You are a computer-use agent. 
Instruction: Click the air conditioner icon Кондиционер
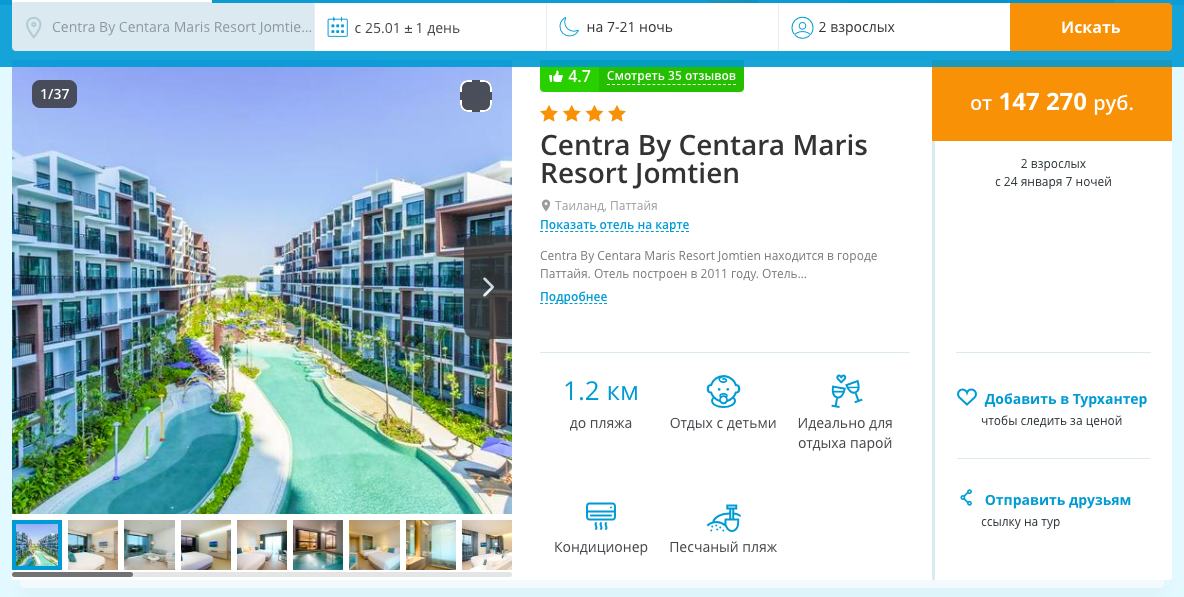(601, 516)
